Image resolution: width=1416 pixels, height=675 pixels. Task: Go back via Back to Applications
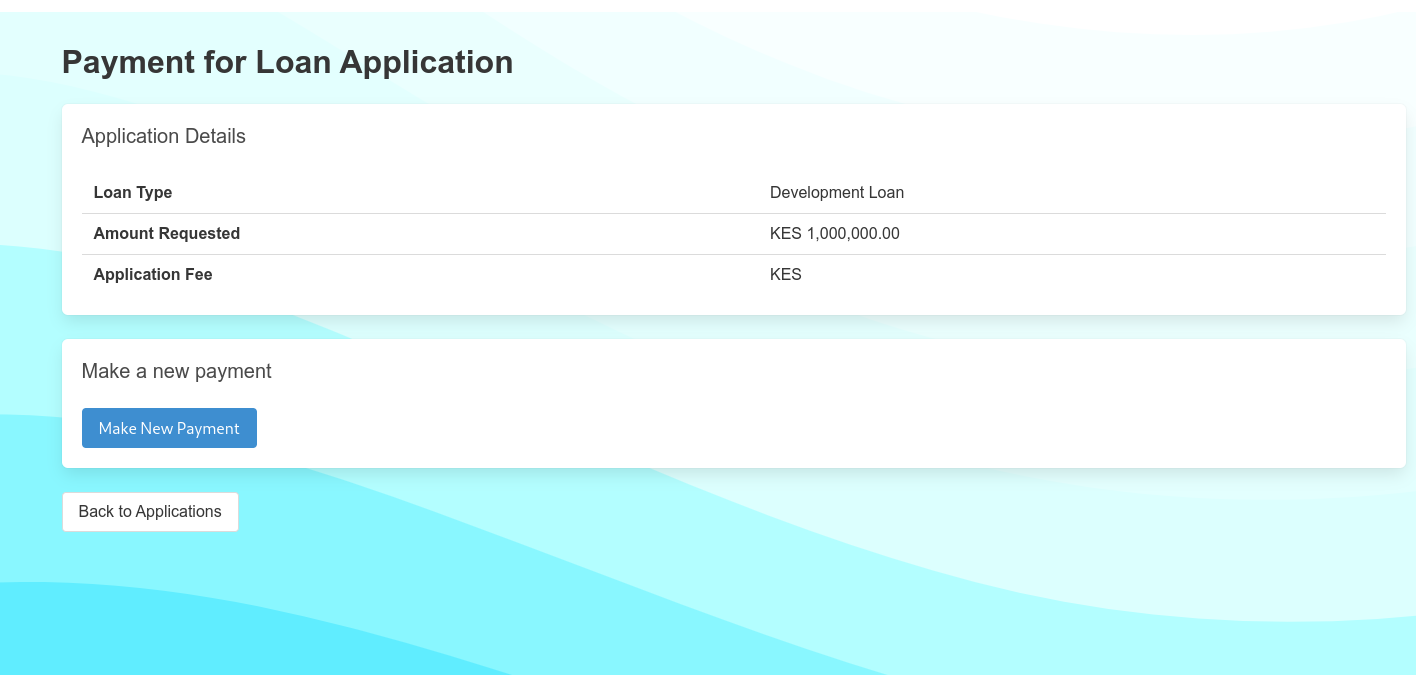tap(150, 512)
